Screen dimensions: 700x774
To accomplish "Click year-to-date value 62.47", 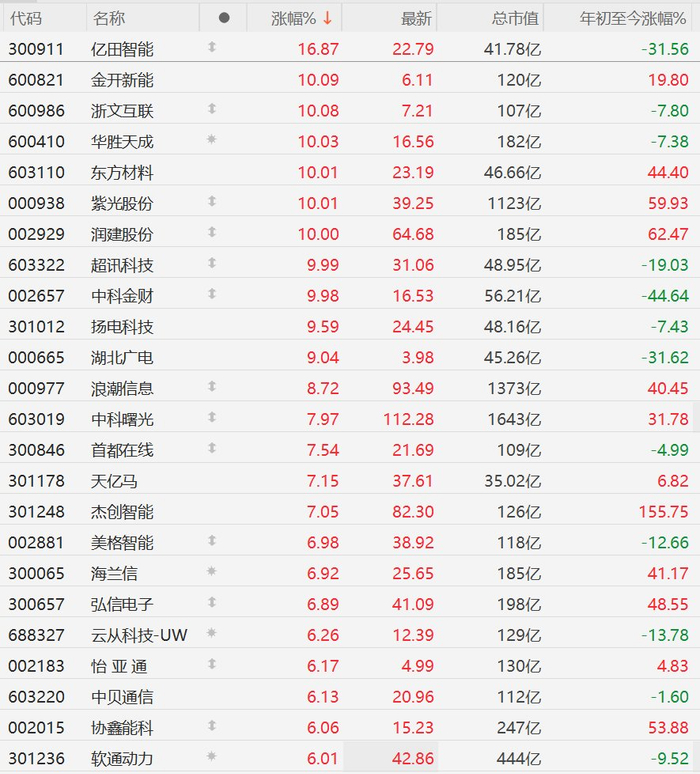I will (668, 234).
